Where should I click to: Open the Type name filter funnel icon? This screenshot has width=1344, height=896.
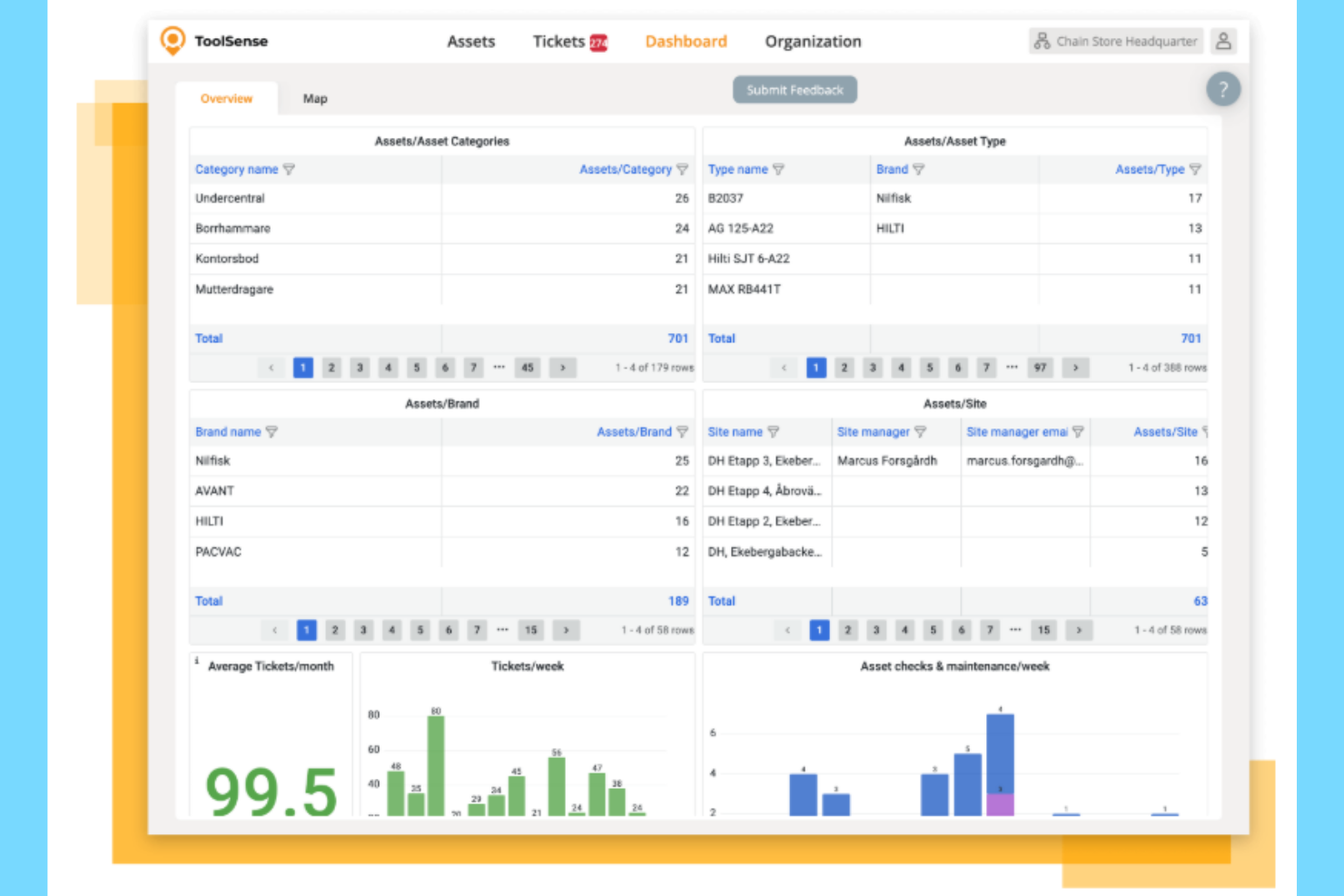pos(780,169)
